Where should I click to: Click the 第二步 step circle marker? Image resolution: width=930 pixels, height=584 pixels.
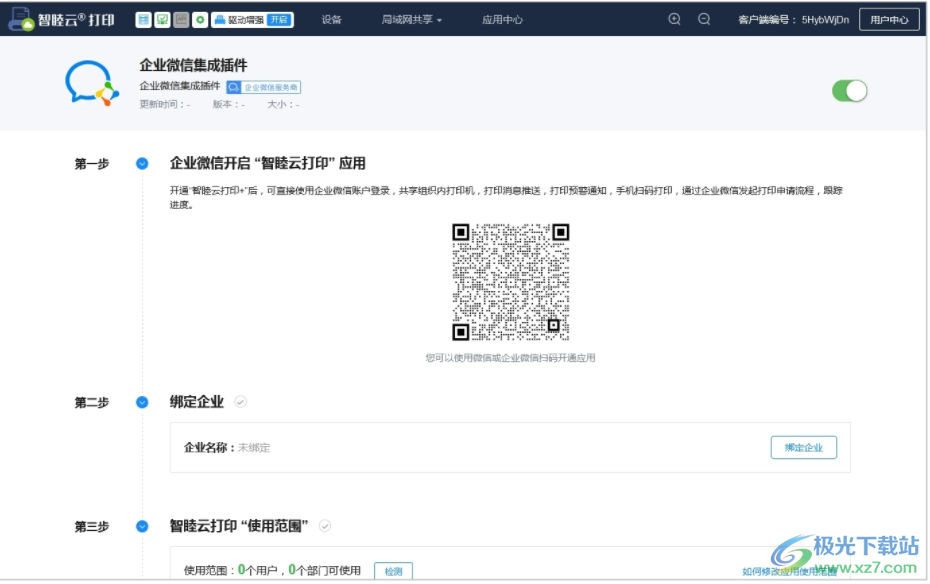point(142,402)
